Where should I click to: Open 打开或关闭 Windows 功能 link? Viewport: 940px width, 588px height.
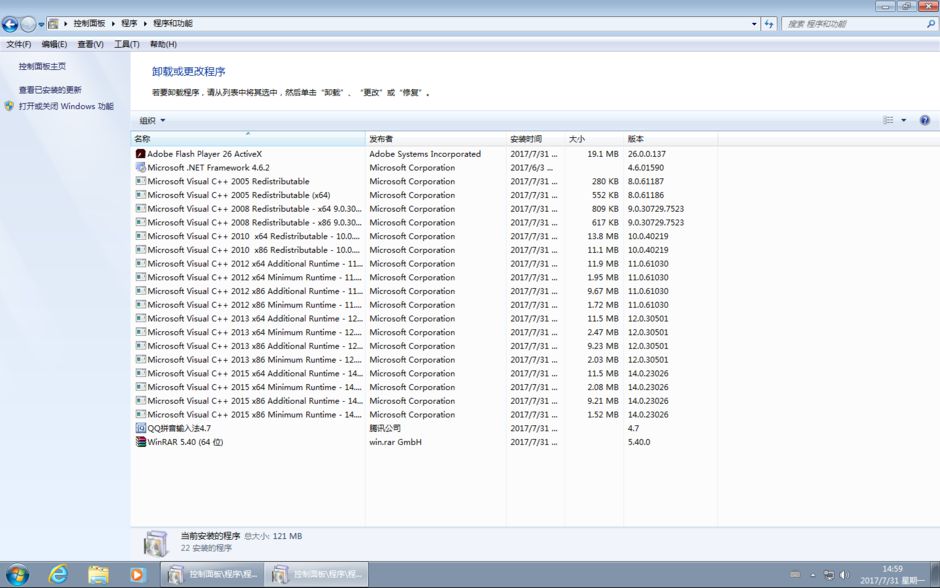pos(66,106)
